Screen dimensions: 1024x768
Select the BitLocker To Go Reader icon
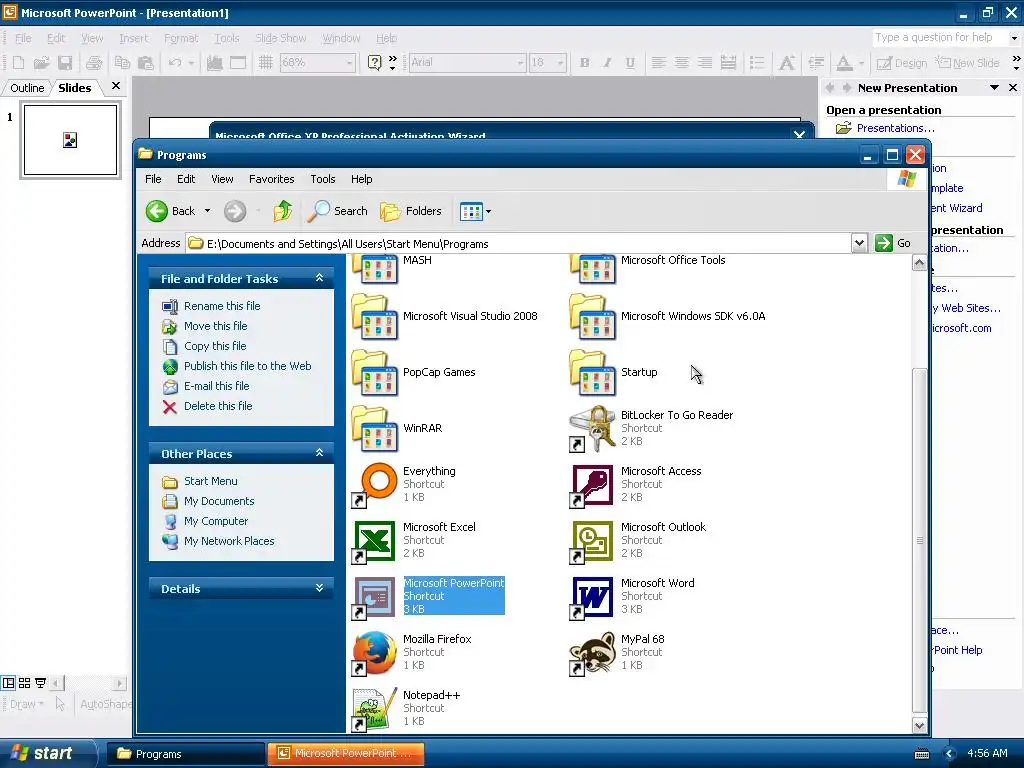(x=592, y=429)
